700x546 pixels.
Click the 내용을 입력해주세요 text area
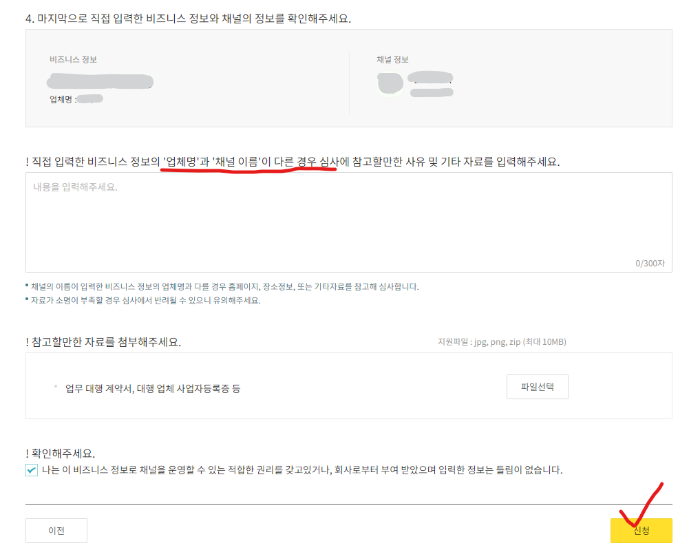(349, 222)
